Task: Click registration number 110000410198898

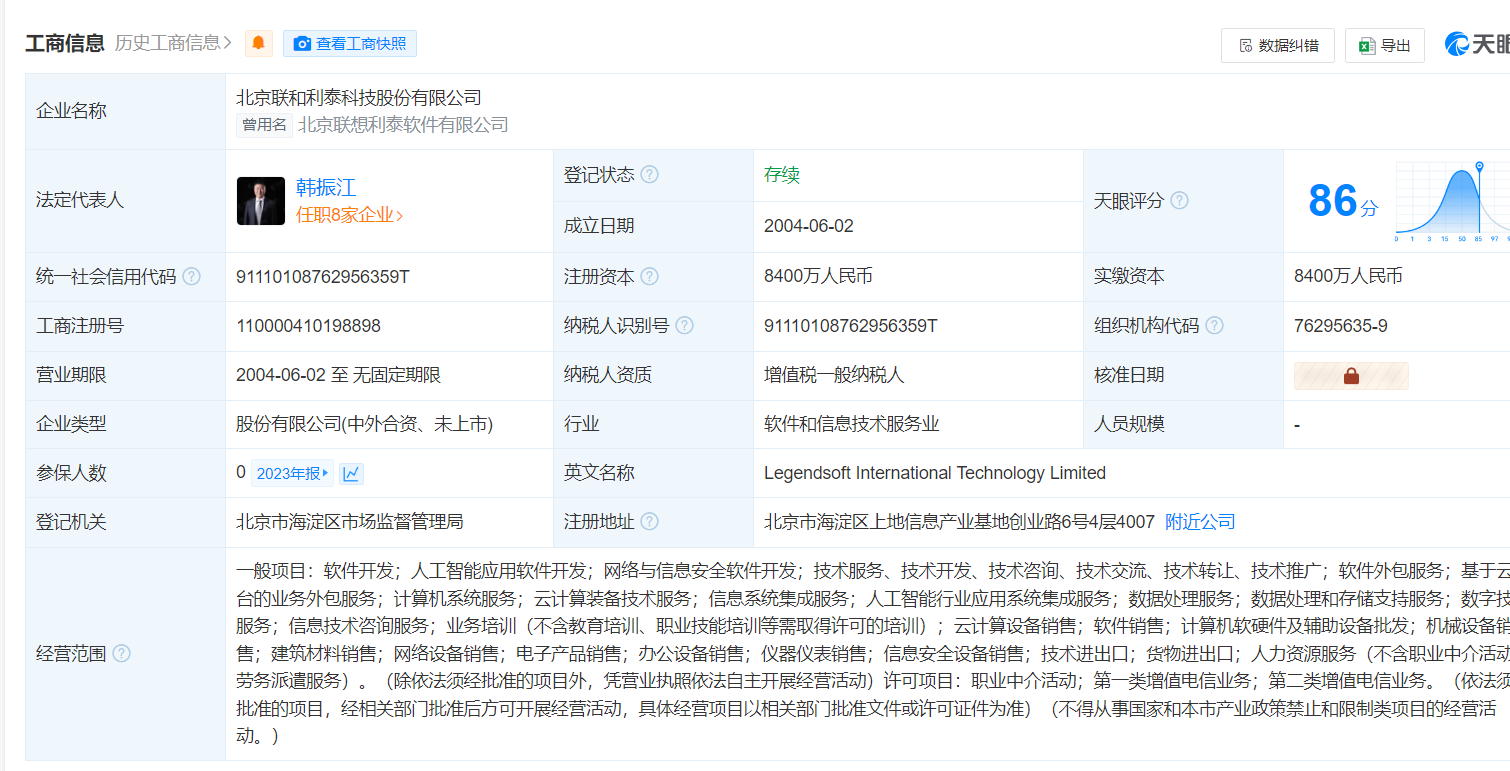Action: tap(308, 325)
